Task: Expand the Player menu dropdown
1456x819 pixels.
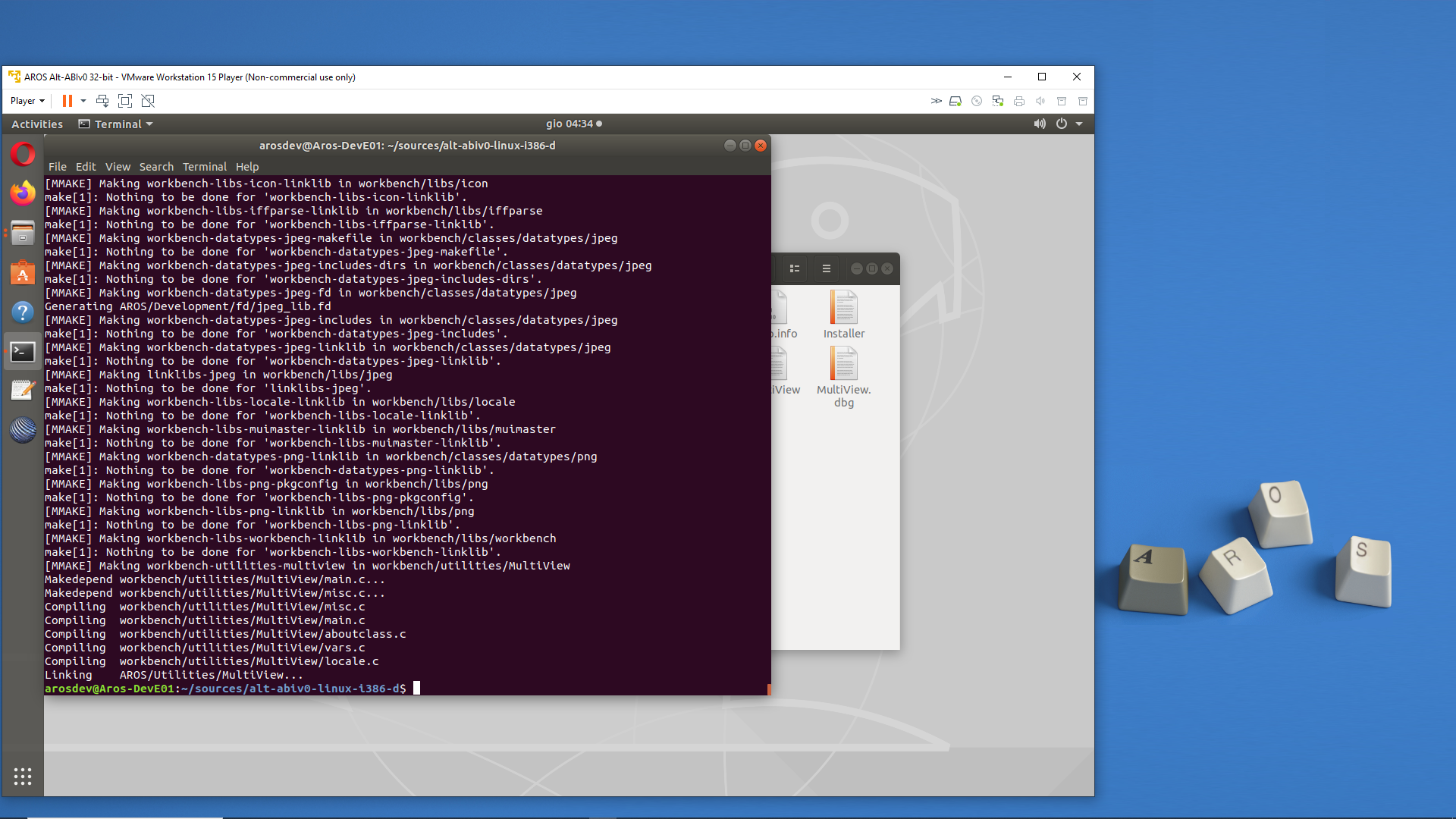Action: coord(28,101)
